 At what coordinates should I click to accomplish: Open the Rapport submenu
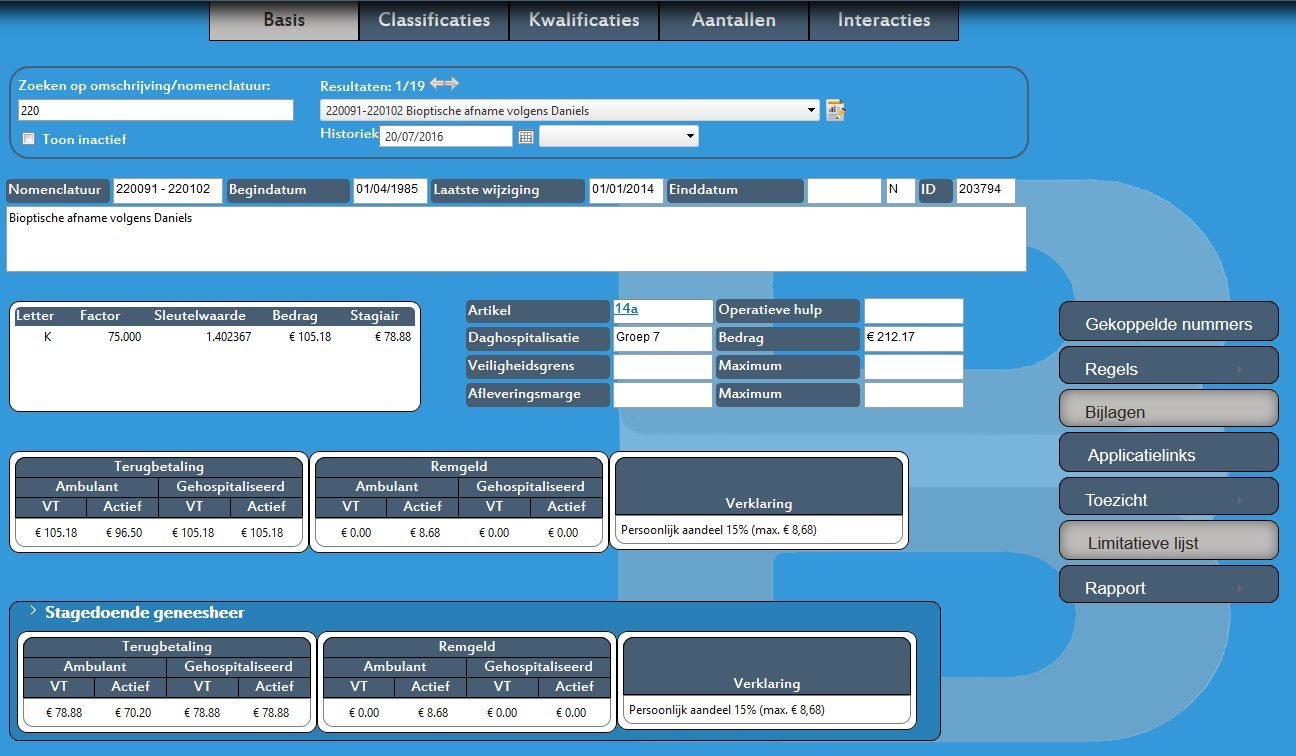point(1168,585)
